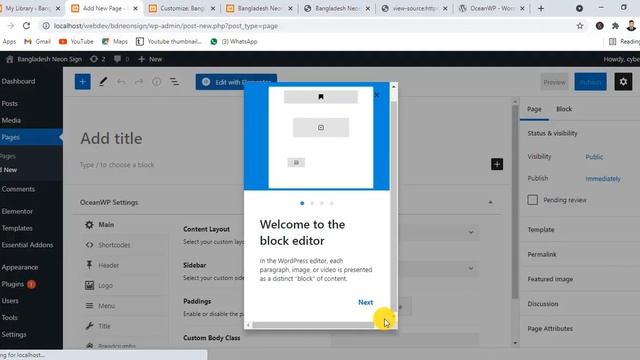Open the Menu settings tab
Screen dimensions: 640x360
point(100,306)
